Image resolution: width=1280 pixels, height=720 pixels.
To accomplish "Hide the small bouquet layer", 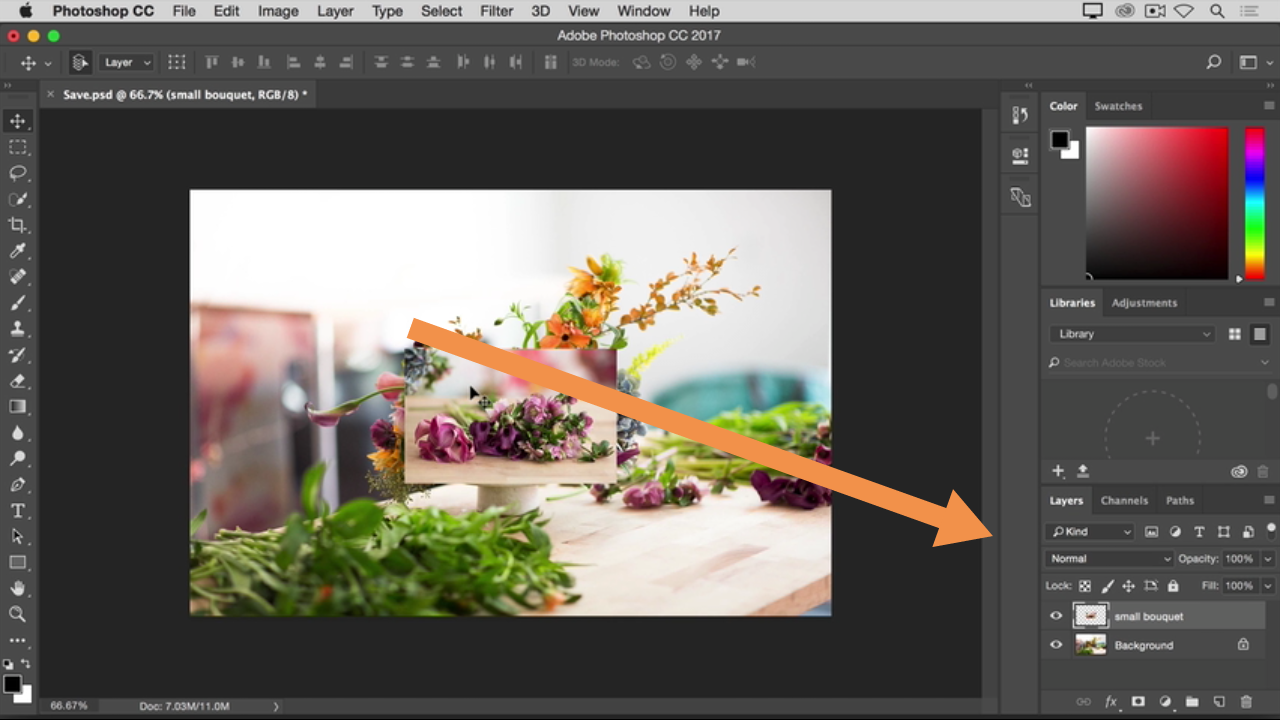I will pos(1056,616).
